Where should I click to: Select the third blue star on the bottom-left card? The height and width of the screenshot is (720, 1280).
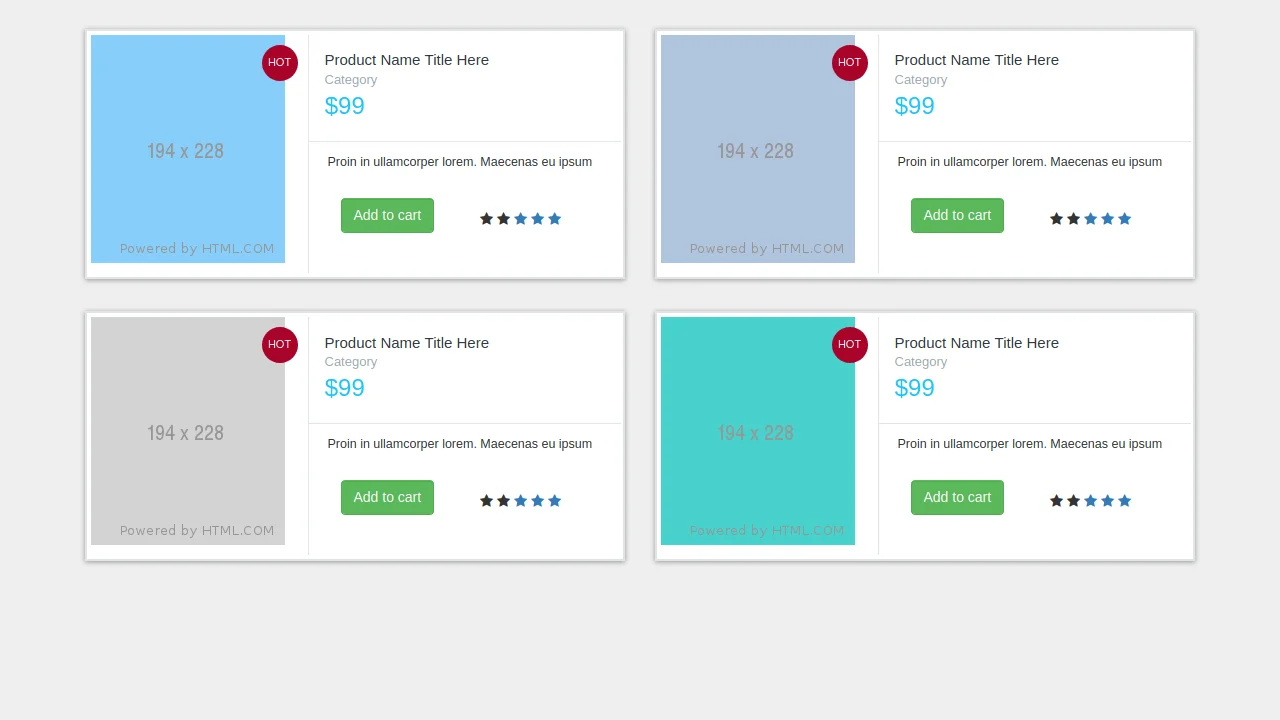coord(520,500)
